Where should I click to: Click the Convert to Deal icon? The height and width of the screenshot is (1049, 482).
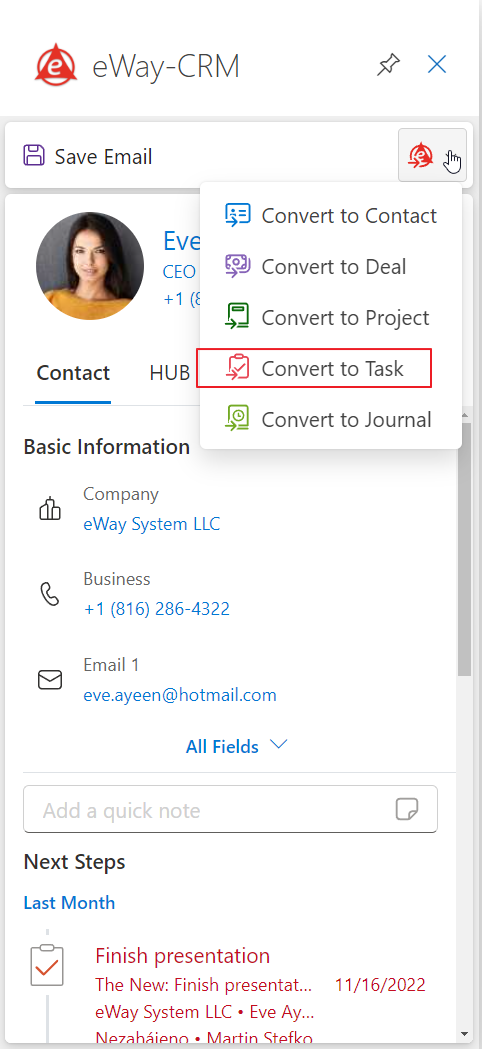click(238, 266)
